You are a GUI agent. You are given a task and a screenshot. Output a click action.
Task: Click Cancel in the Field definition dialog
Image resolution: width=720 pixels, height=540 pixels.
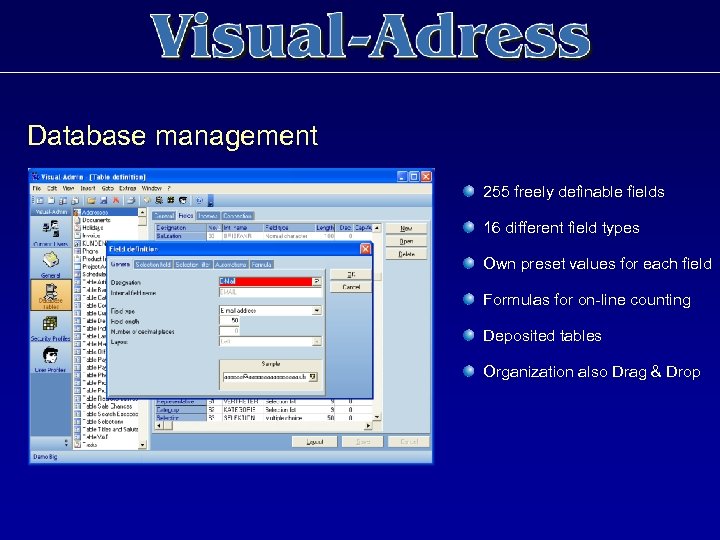[351, 287]
